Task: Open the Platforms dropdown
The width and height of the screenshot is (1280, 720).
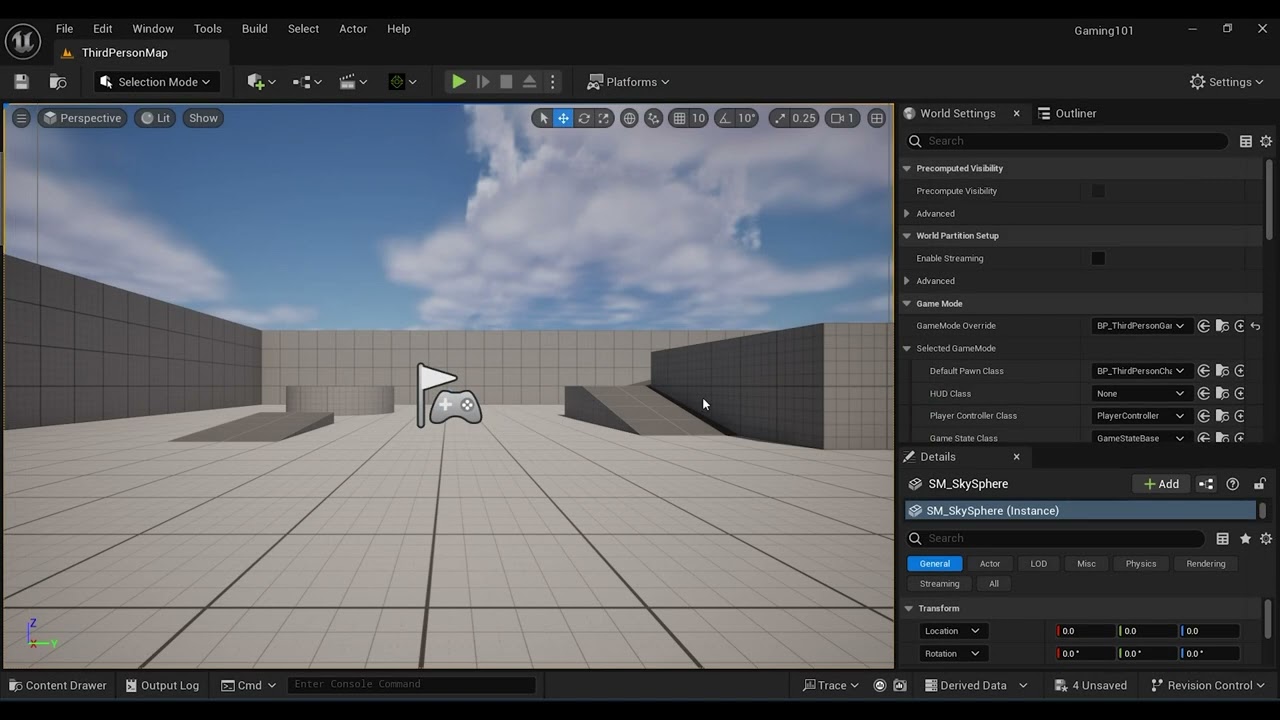Action: point(628,82)
